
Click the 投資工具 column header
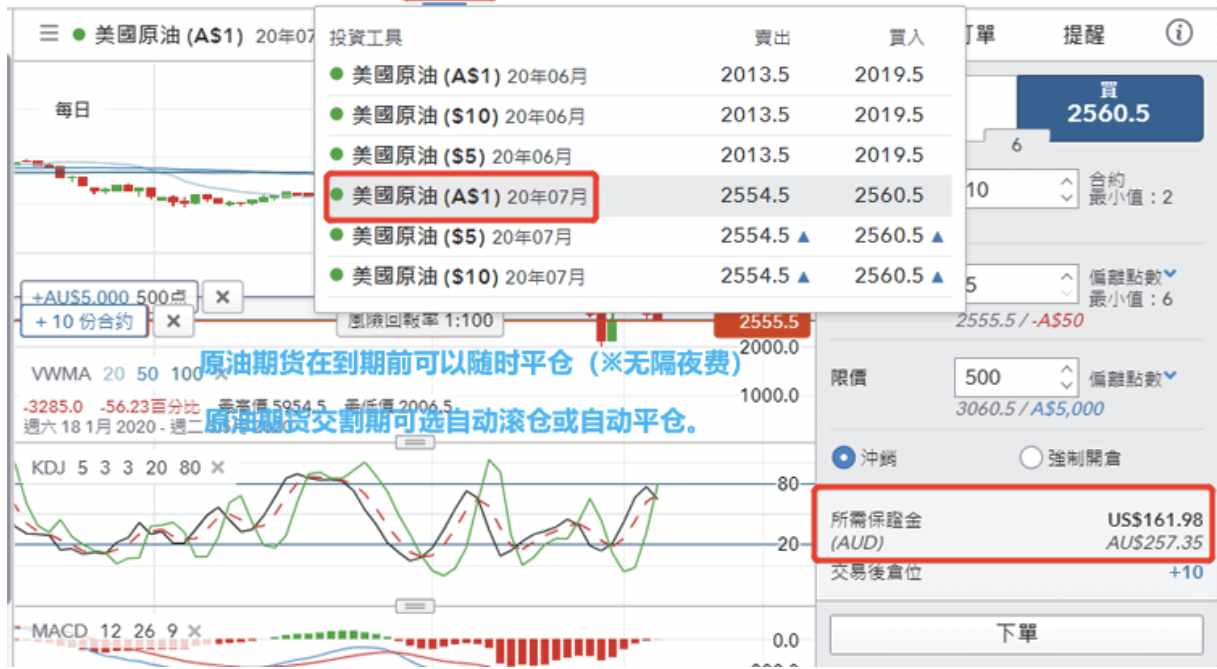pyautogui.click(x=366, y=38)
